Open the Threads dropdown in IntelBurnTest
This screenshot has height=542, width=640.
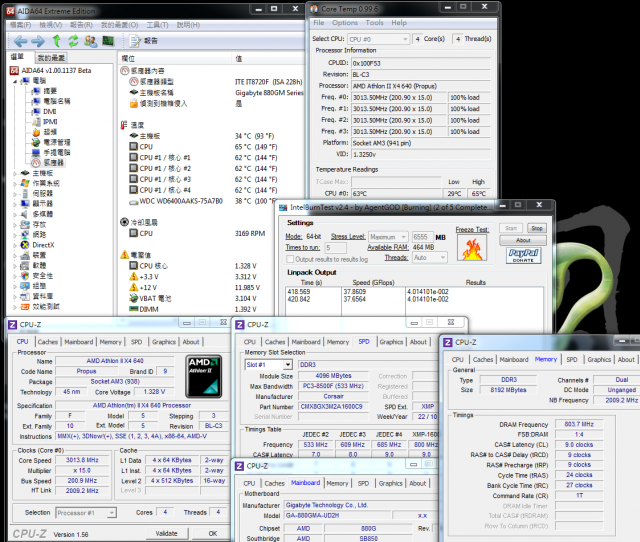pos(429,258)
